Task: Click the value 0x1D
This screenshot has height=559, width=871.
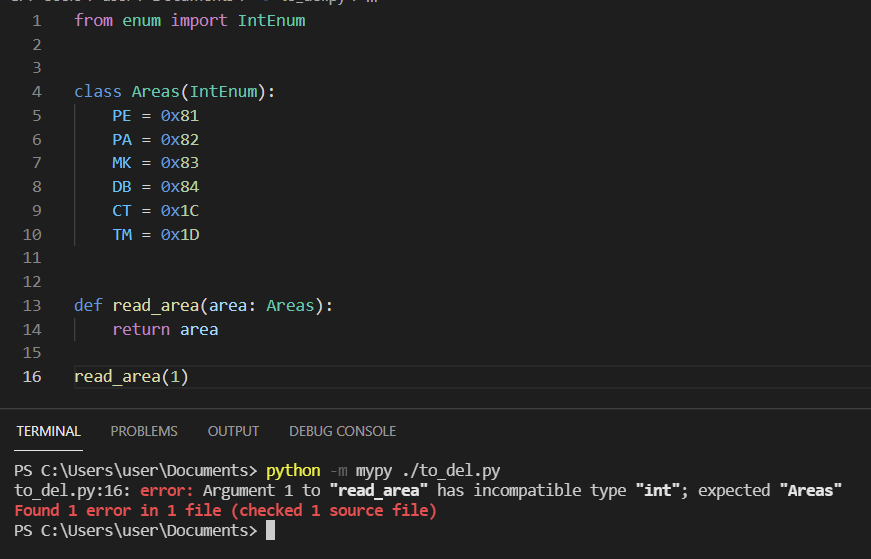Action: pyautogui.click(x=180, y=234)
